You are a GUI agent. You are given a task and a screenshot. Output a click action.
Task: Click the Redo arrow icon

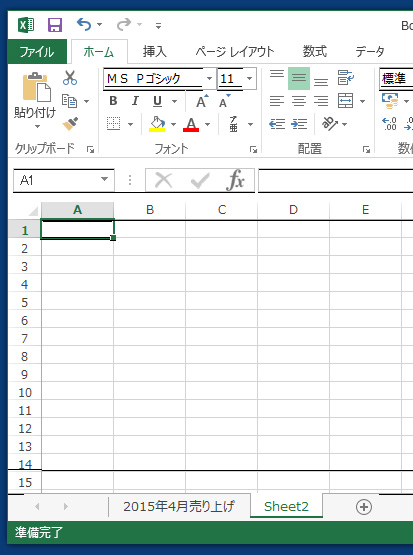[124, 24]
